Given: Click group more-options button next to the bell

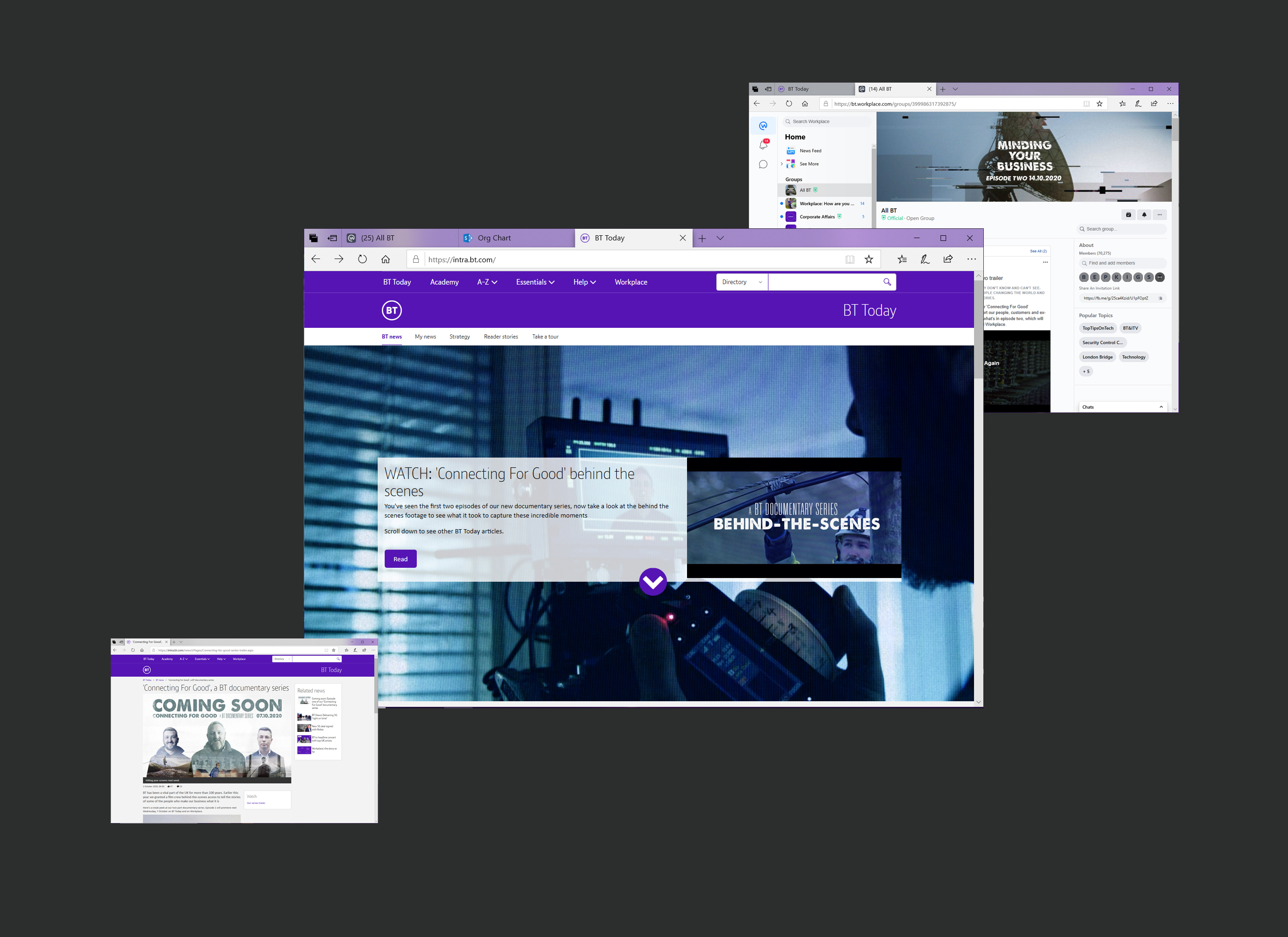Looking at the screenshot, I should [1160, 215].
